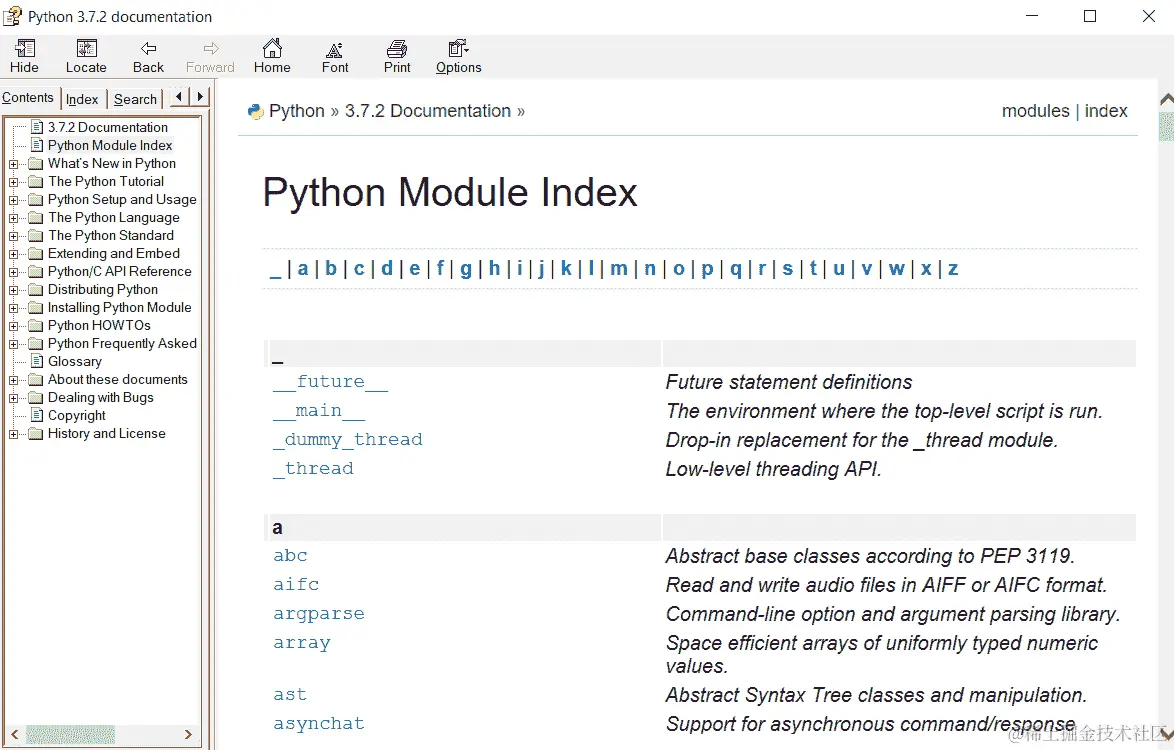Expand Python/C API Reference node
The image size is (1174, 750).
click(13, 272)
